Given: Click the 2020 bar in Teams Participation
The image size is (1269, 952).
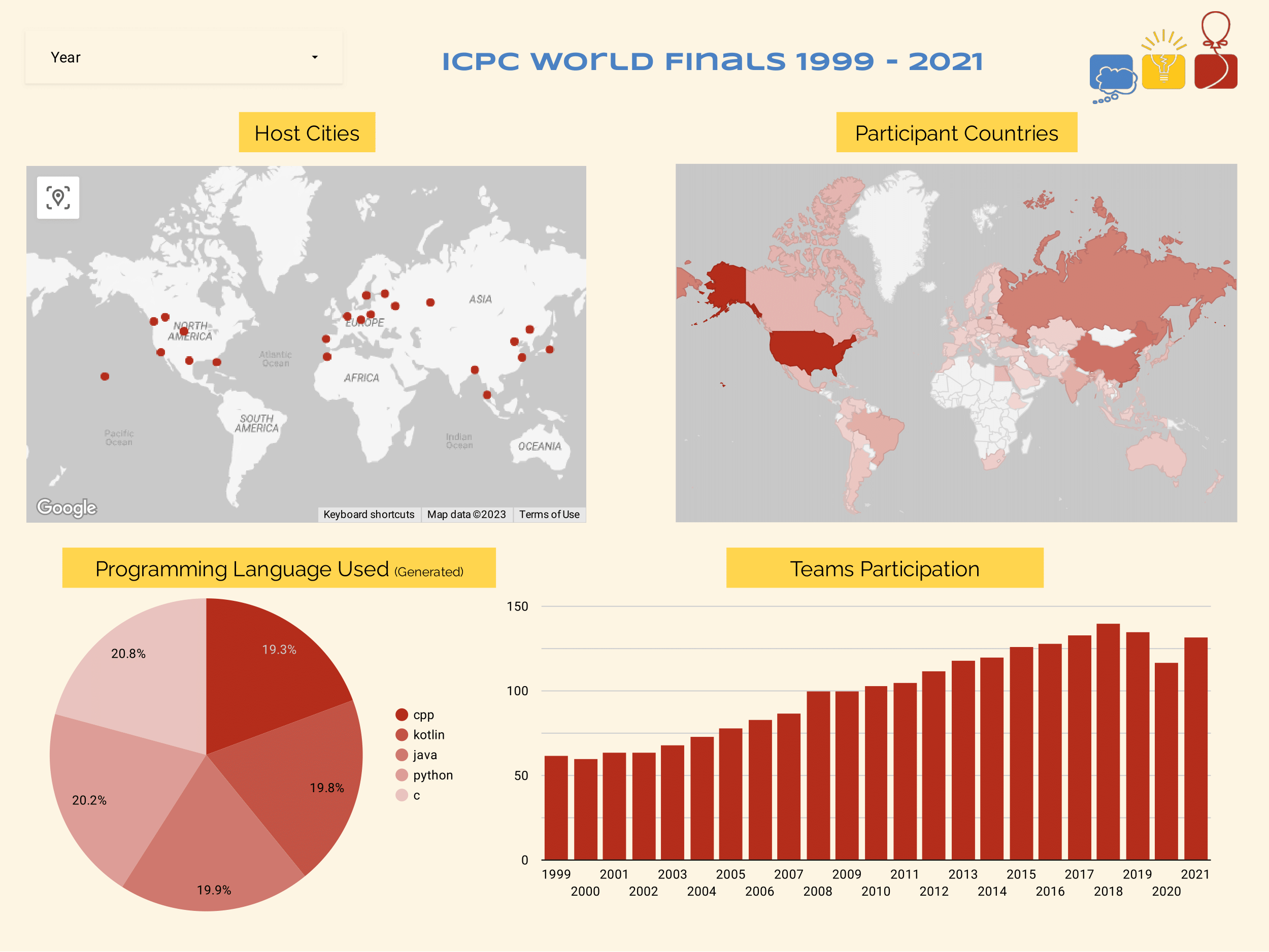Looking at the screenshot, I should [1166, 761].
